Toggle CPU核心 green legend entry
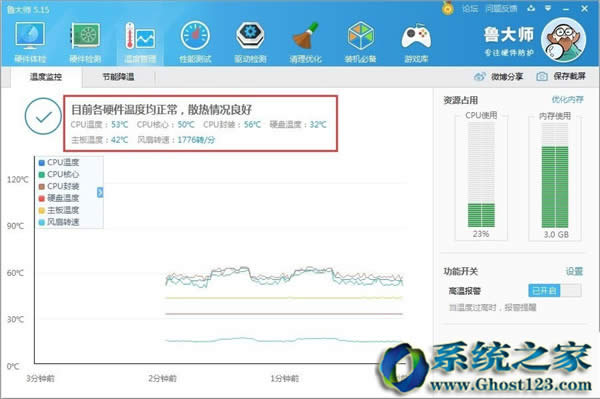This screenshot has width=600, height=399. (x=59, y=174)
